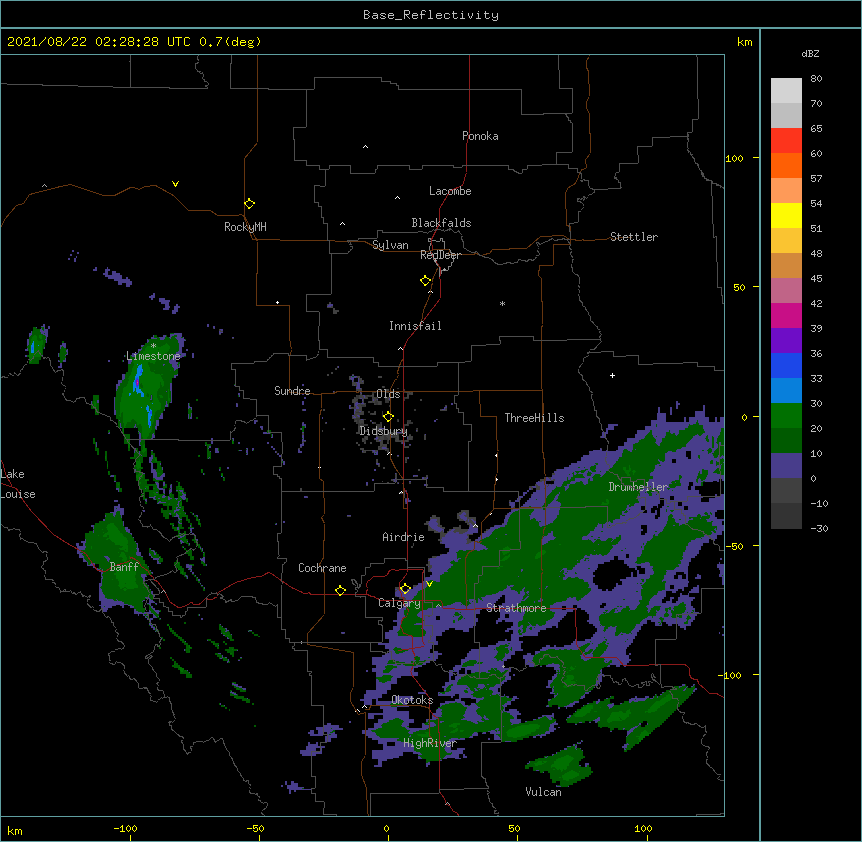Click the blue 36 dBZ legend band
The height and width of the screenshot is (842, 862).
786,365
